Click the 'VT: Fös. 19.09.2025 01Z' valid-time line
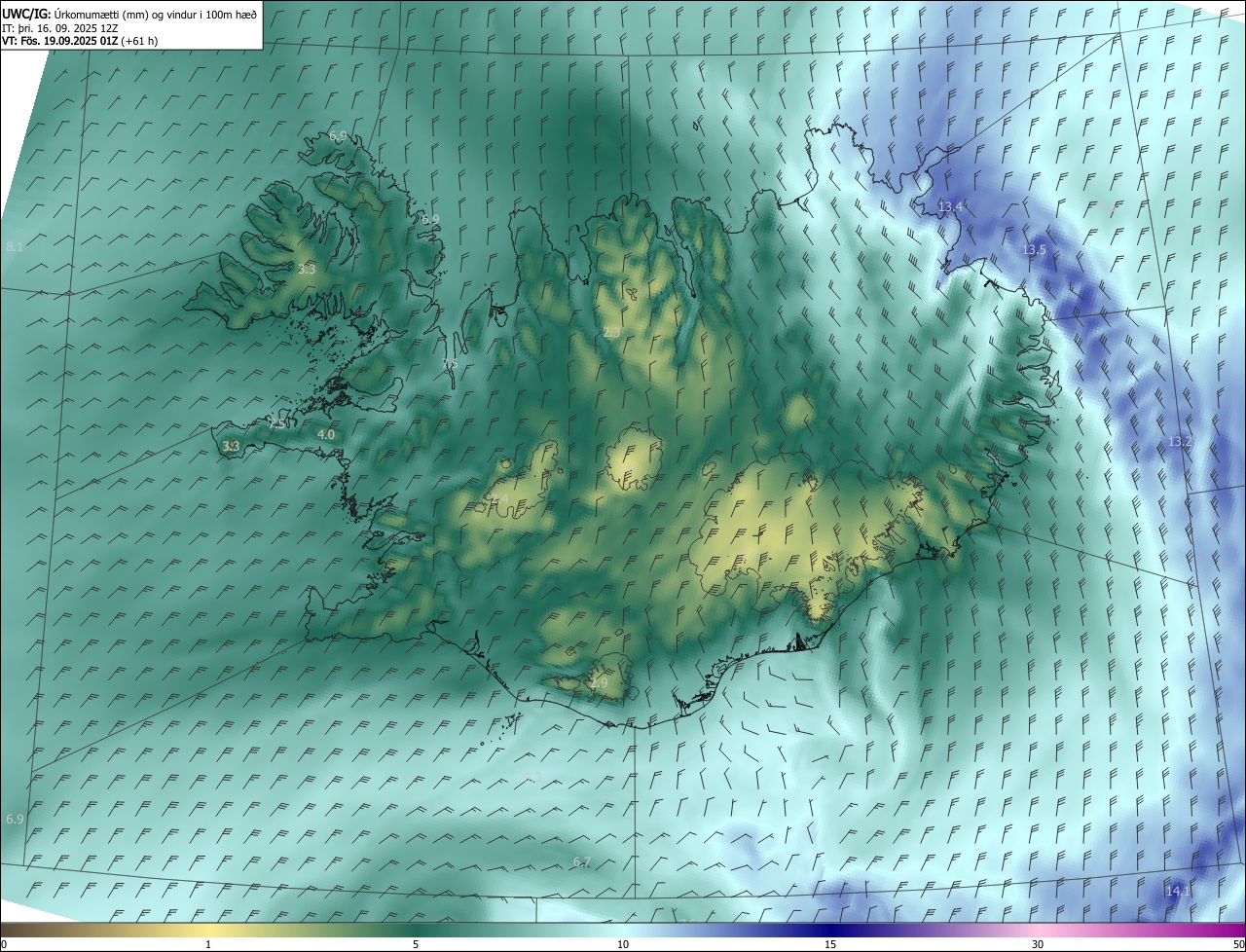Viewport: 1246px width, 952px height. pos(59,41)
